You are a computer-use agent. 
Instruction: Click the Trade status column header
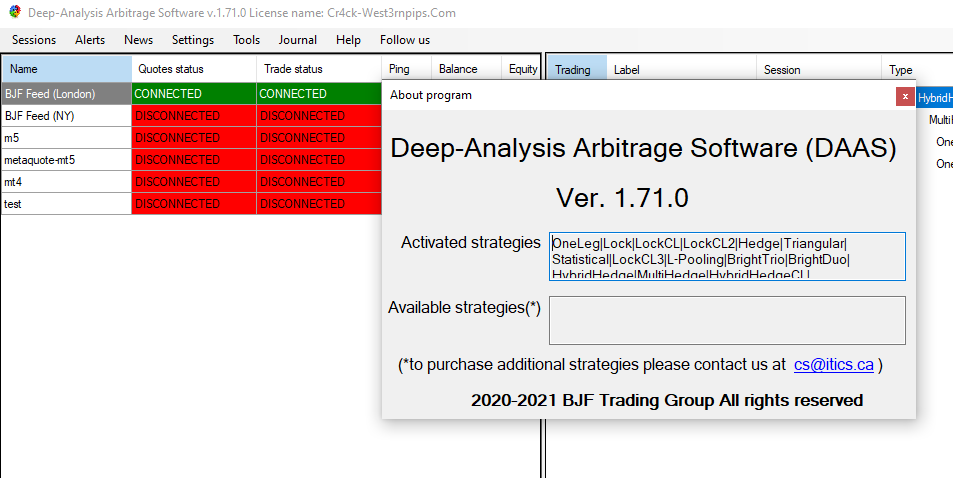pos(319,69)
